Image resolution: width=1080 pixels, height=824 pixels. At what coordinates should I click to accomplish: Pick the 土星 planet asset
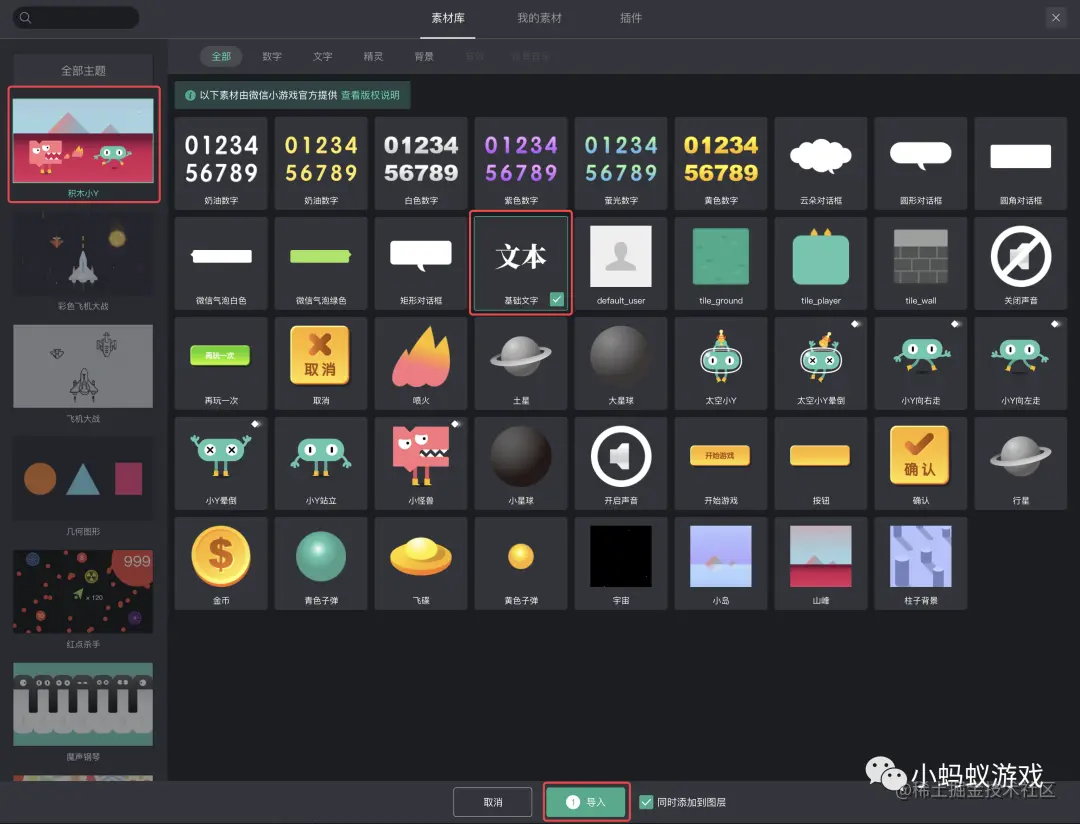(521, 363)
